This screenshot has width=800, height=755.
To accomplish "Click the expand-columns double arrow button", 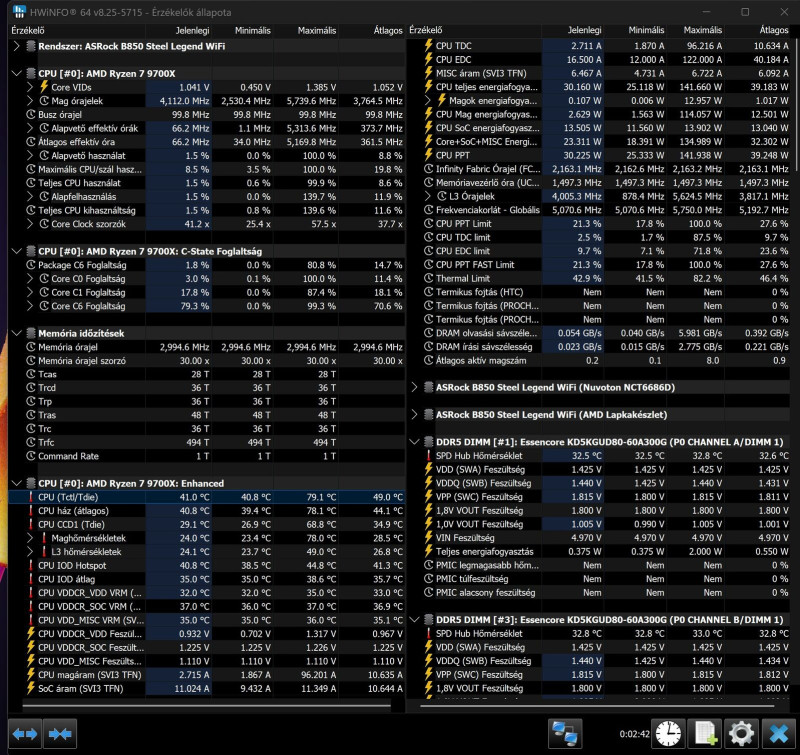I will pyautogui.click(x=25, y=734).
